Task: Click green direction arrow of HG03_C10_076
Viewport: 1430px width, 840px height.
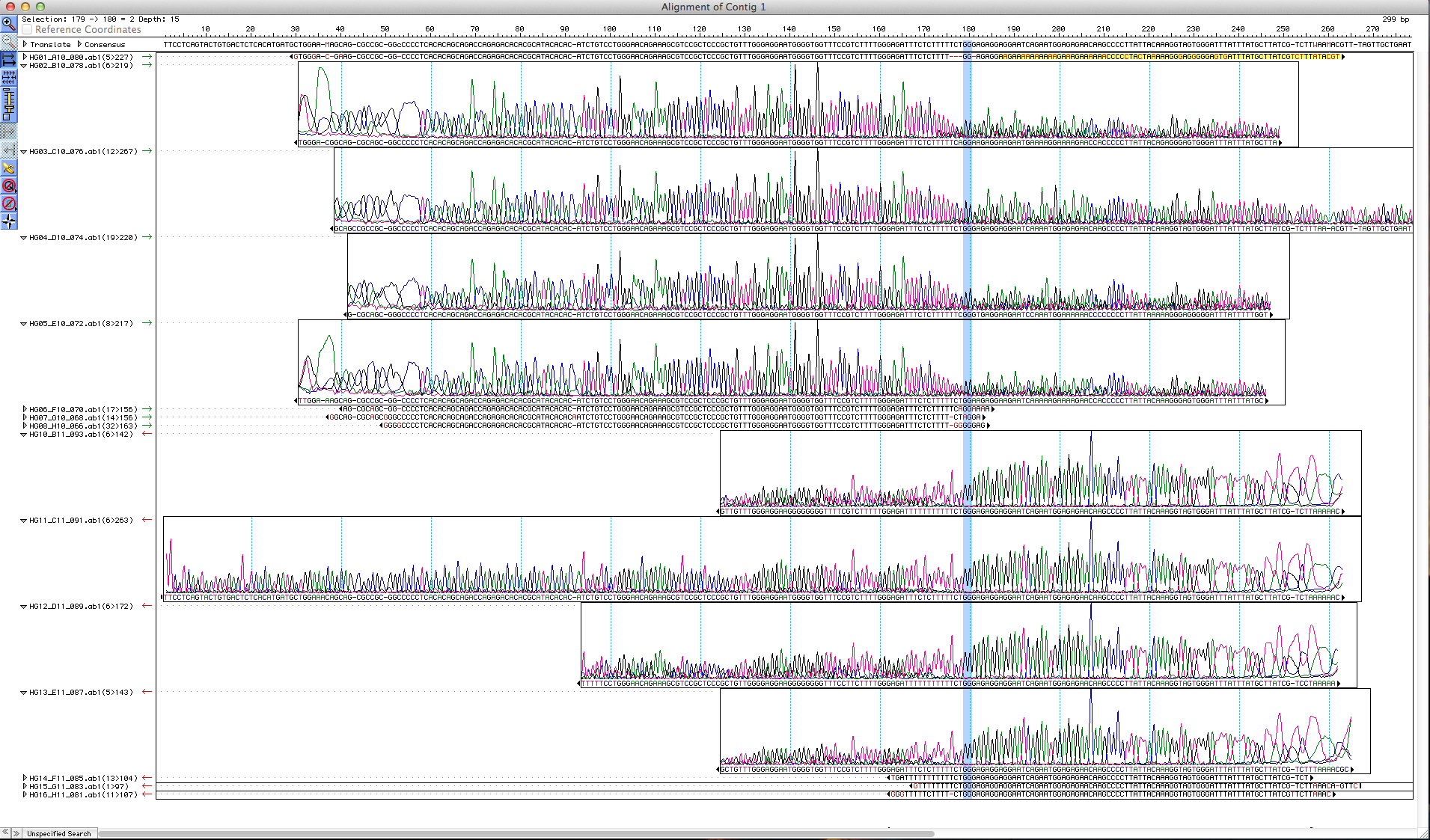Action: [x=147, y=151]
